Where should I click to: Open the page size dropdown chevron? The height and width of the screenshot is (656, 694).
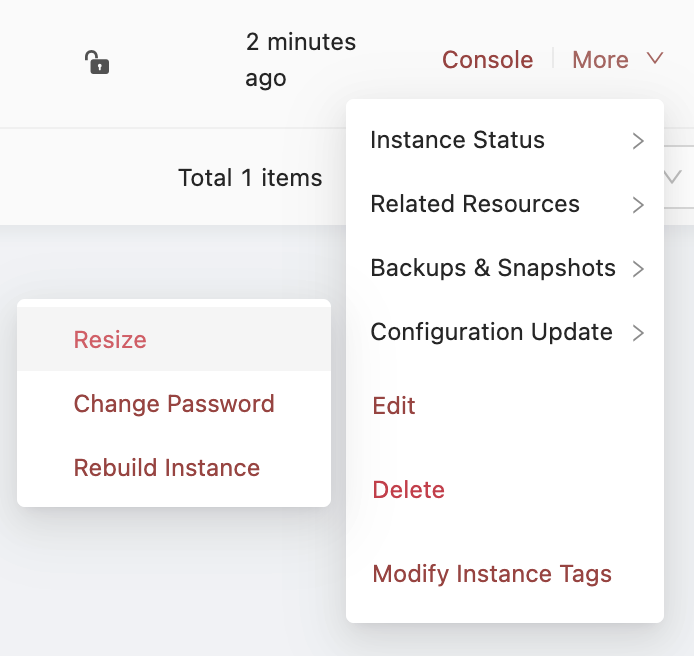(x=671, y=178)
